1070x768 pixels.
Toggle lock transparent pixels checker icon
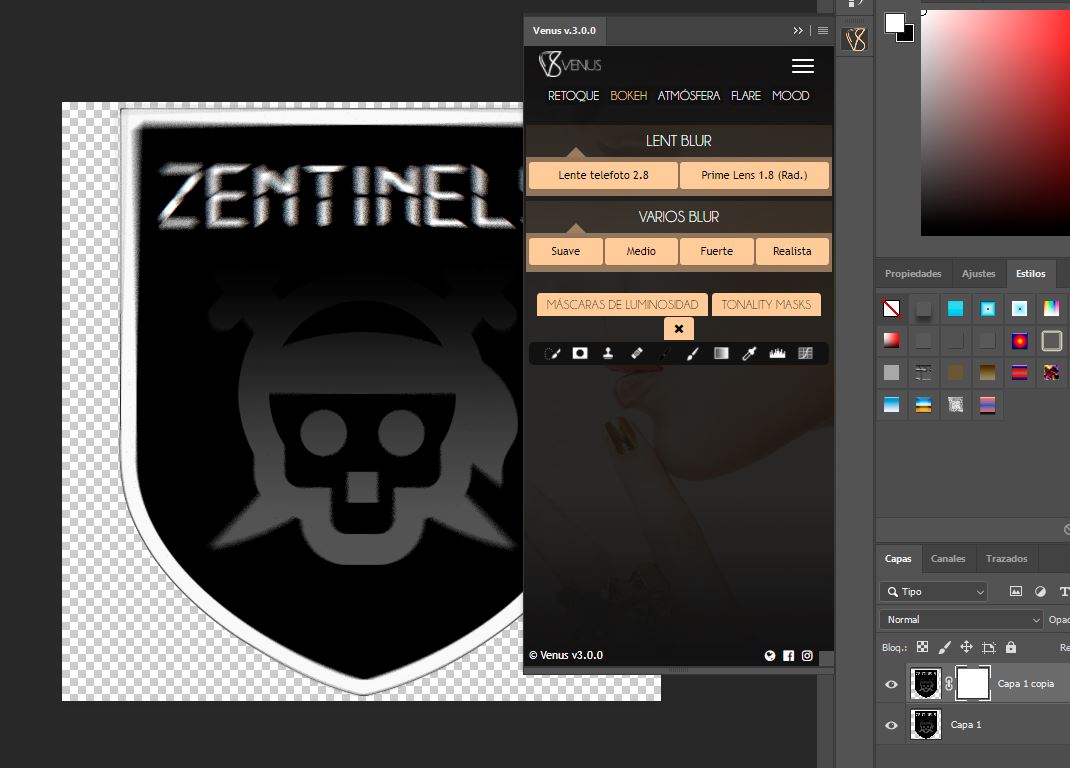[x=922, y=646]
